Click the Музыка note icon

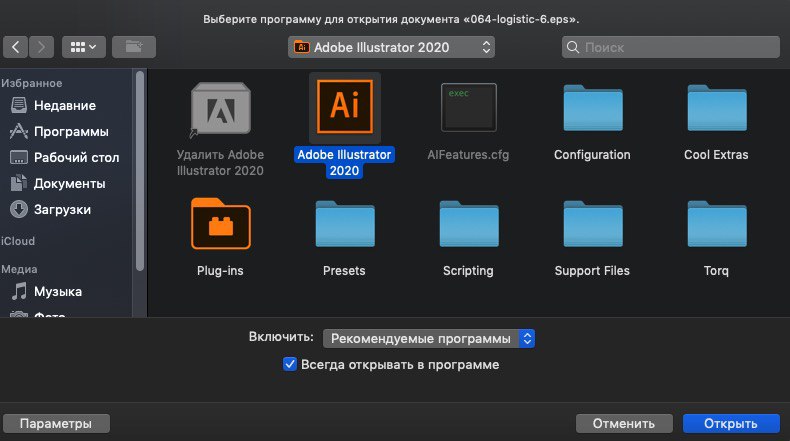click(x=19, y=291)
